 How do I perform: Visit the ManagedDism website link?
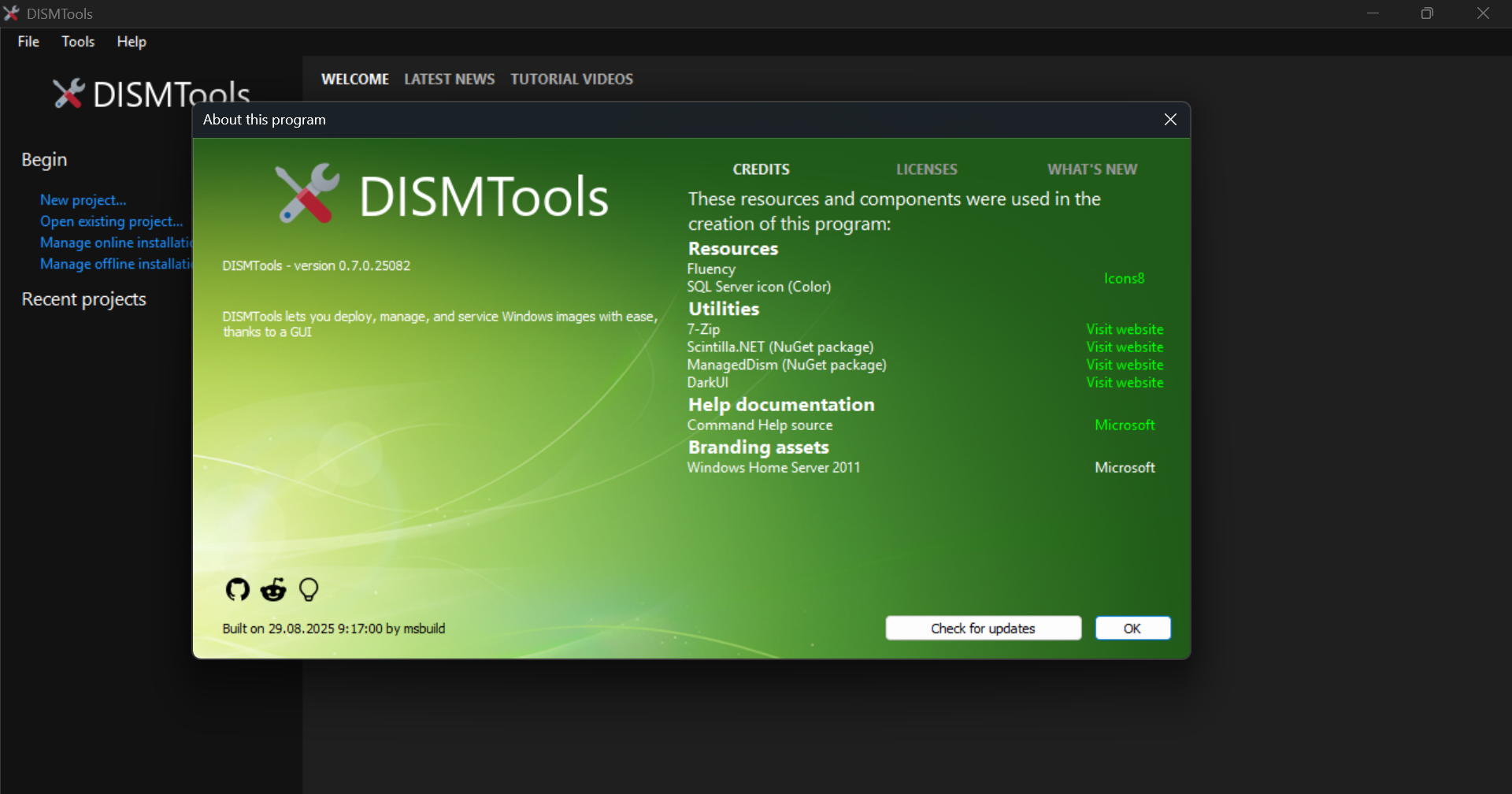click(x=1125, y=365)
